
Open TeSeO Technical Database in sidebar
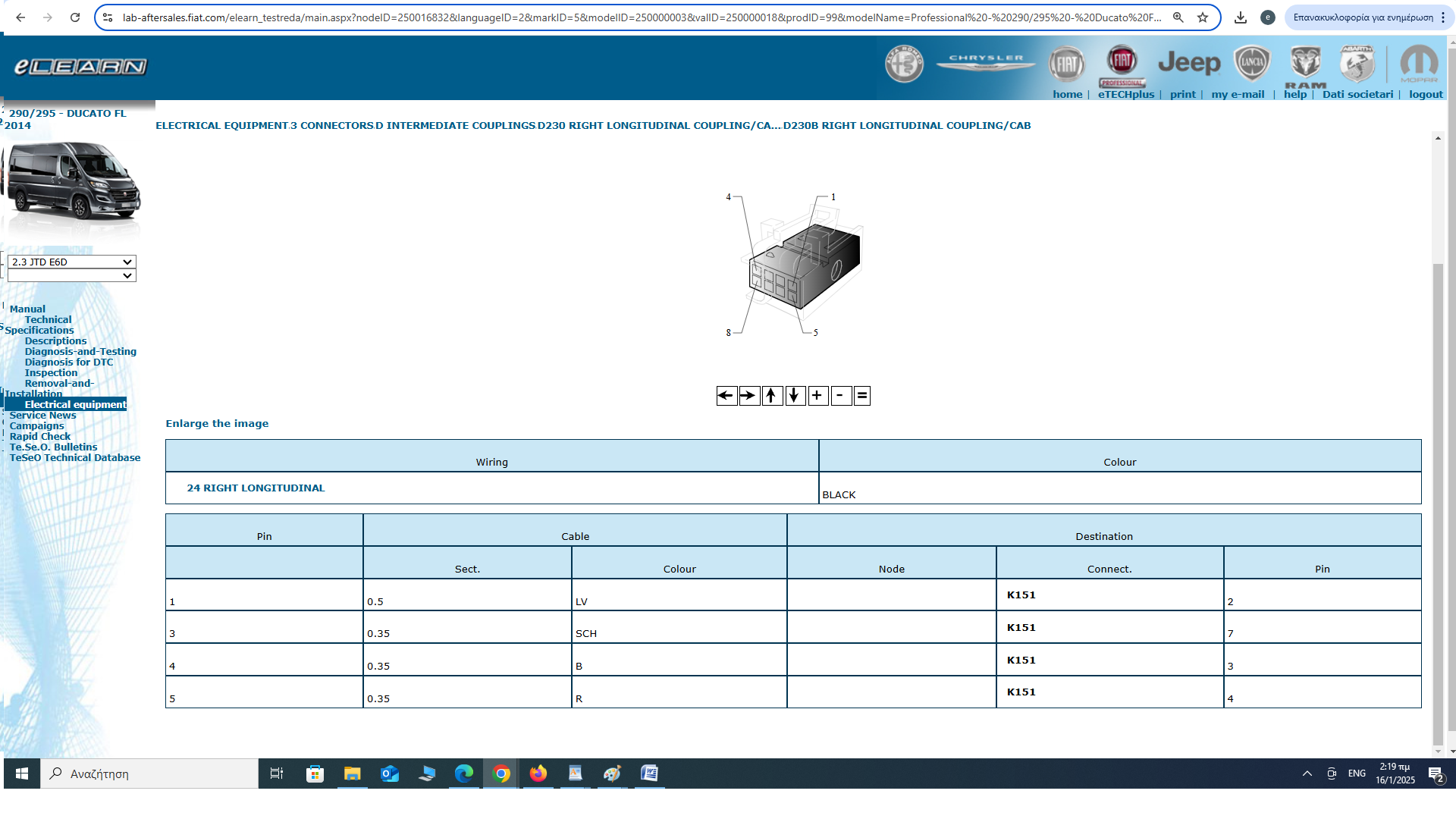coord(75,457)
